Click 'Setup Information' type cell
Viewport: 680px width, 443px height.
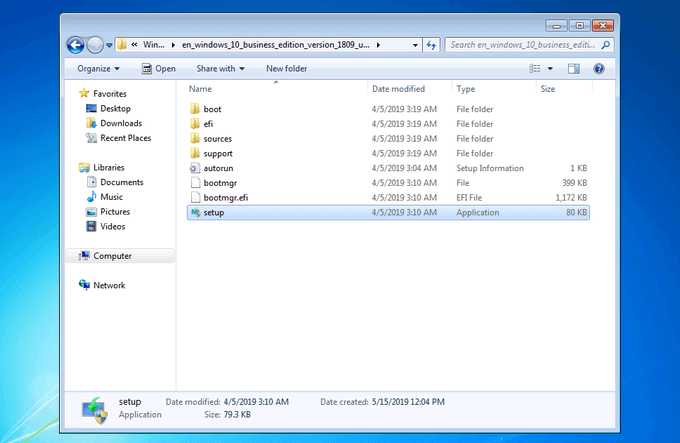(x=490, y=168)
